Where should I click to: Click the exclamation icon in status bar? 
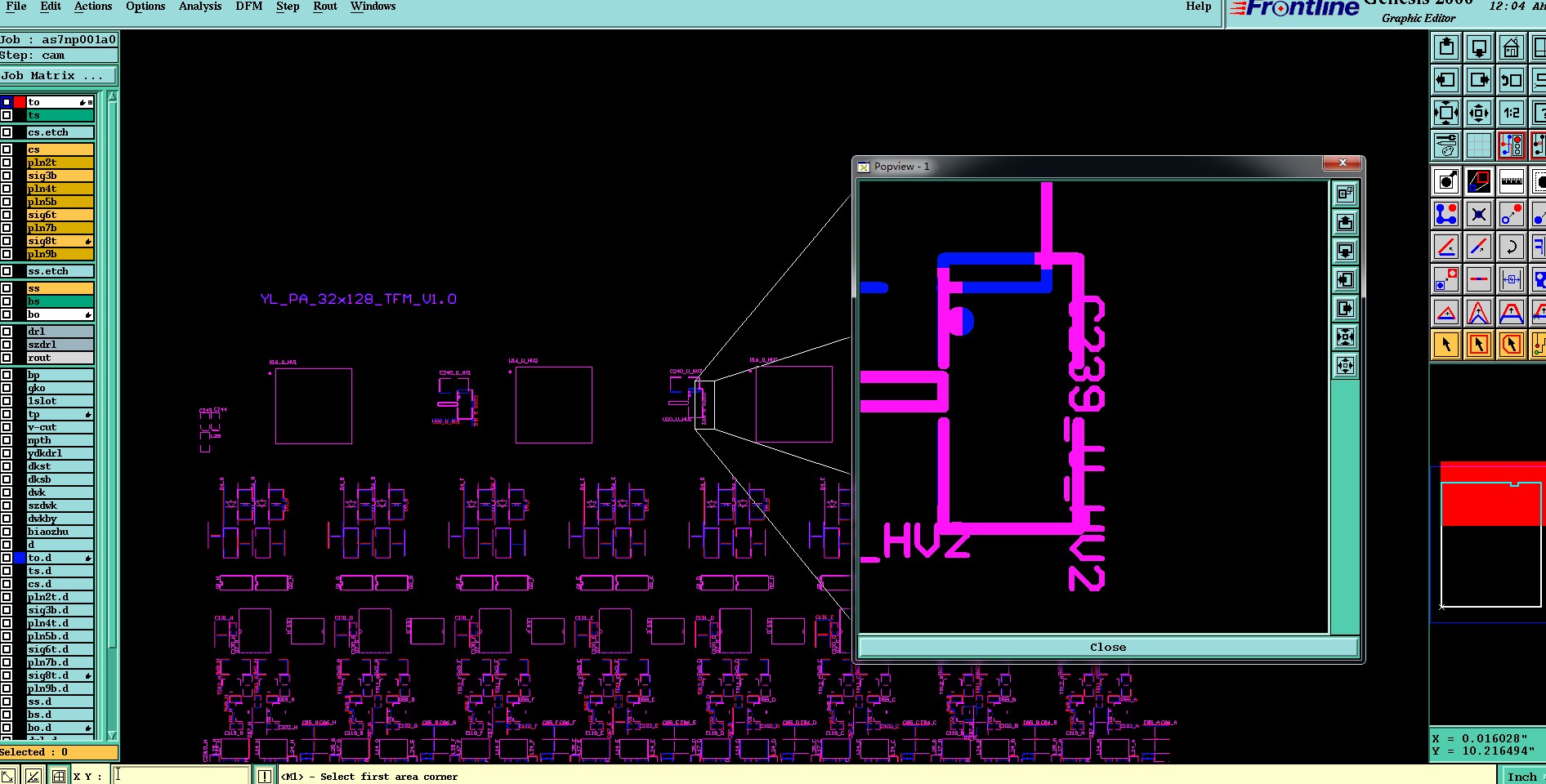pyautogui.click(x=265, y=776)
